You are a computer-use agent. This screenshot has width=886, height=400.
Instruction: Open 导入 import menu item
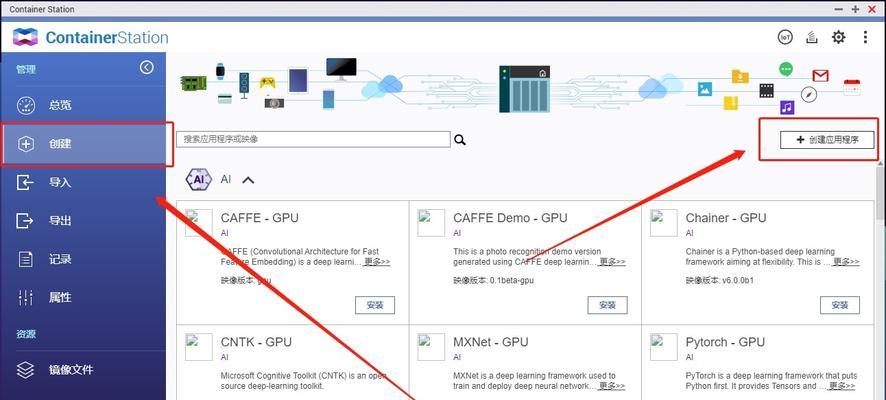(83, 182)
